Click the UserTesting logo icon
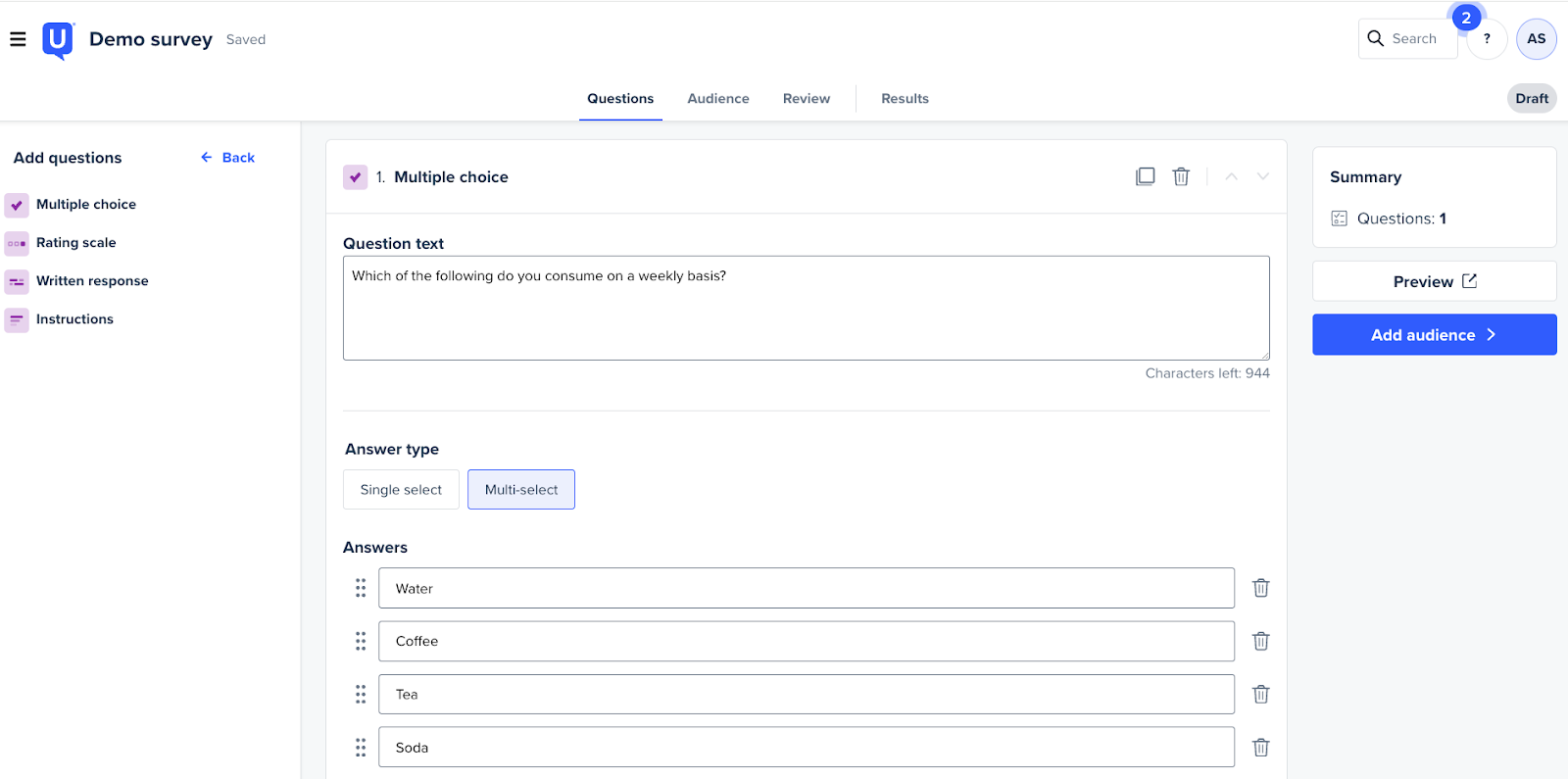The height and width of the screenshot is (779, 1568). [58, 40]
